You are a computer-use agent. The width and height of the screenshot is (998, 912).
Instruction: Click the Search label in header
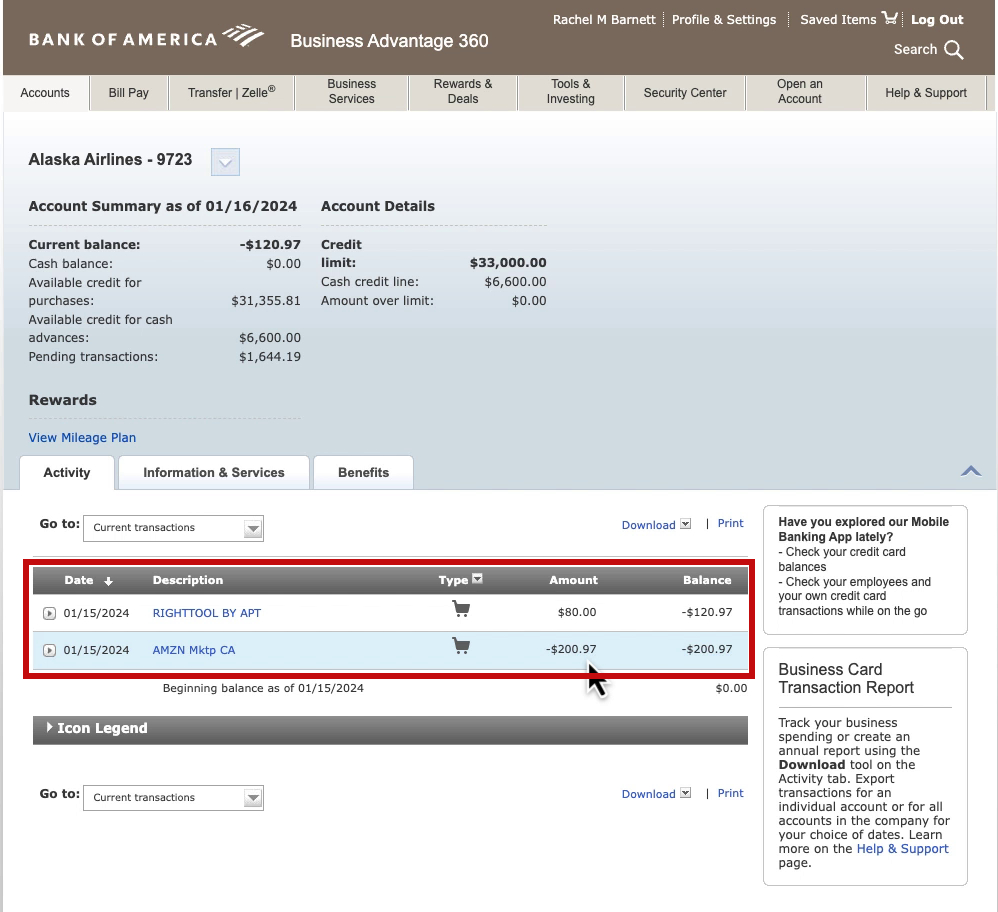point(915,50)
